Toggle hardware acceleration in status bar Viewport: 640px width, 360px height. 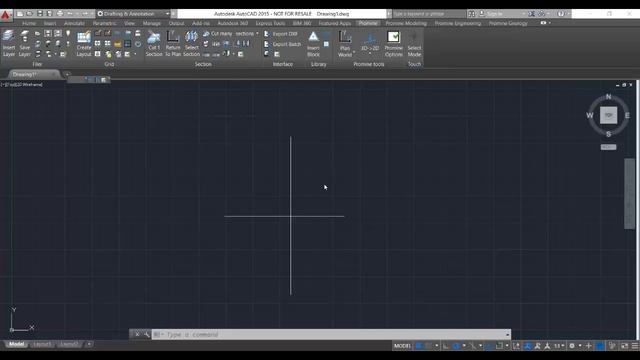coord(600,346)
